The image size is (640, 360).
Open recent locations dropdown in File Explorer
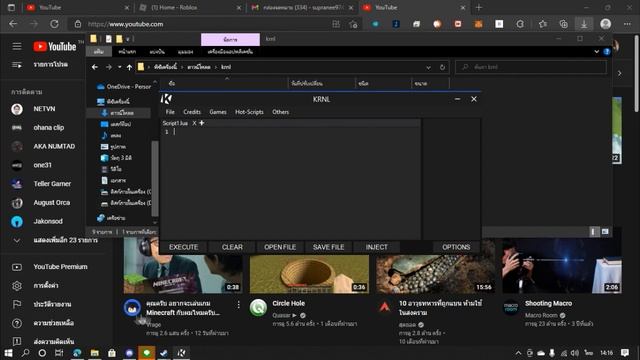[x=120, y=67]
